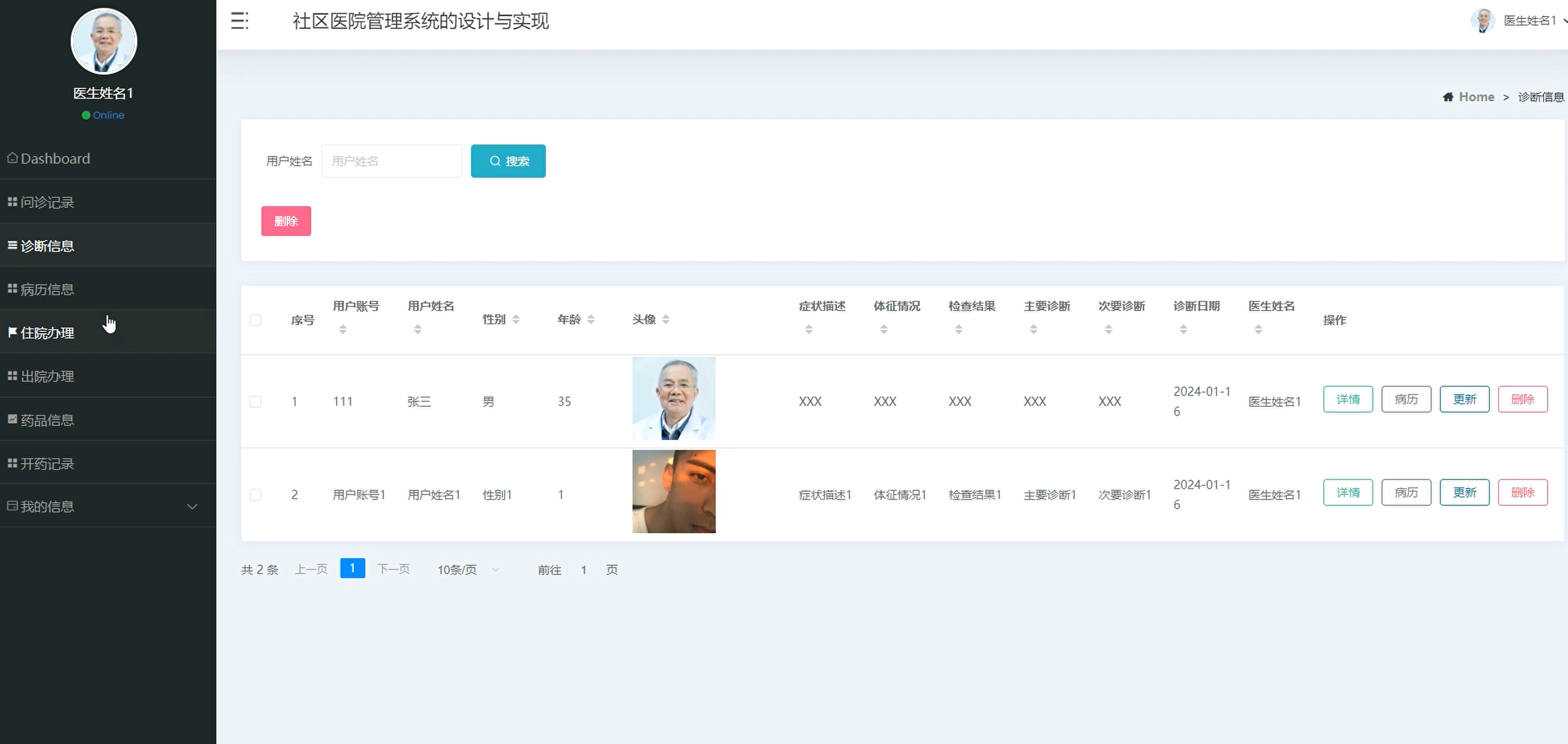Click 更新 for 张三 row
The height and width of the screenshot is (744, 1568).
click(1464, 400)
